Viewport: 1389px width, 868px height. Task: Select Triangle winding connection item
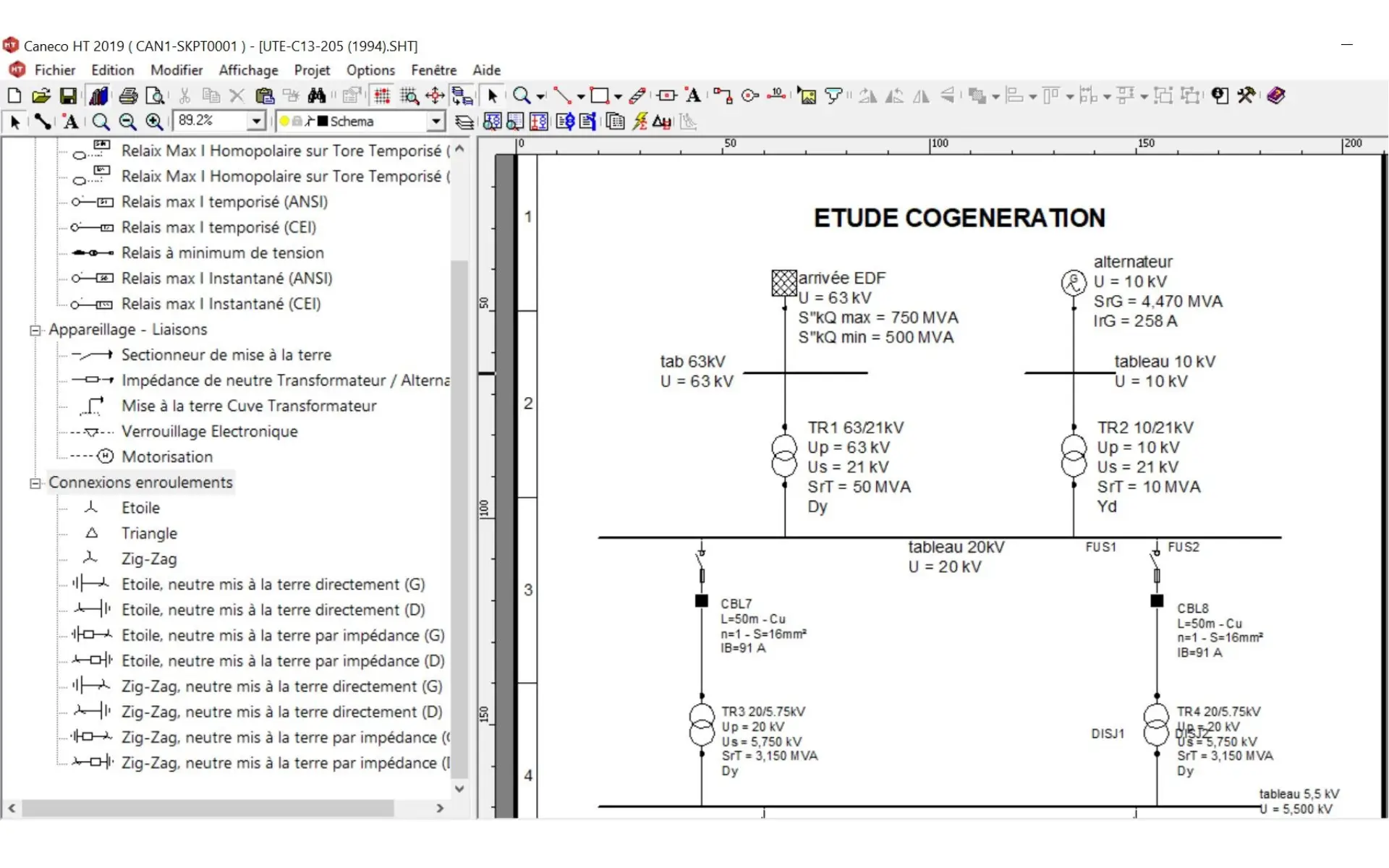(x=149, y=534)
